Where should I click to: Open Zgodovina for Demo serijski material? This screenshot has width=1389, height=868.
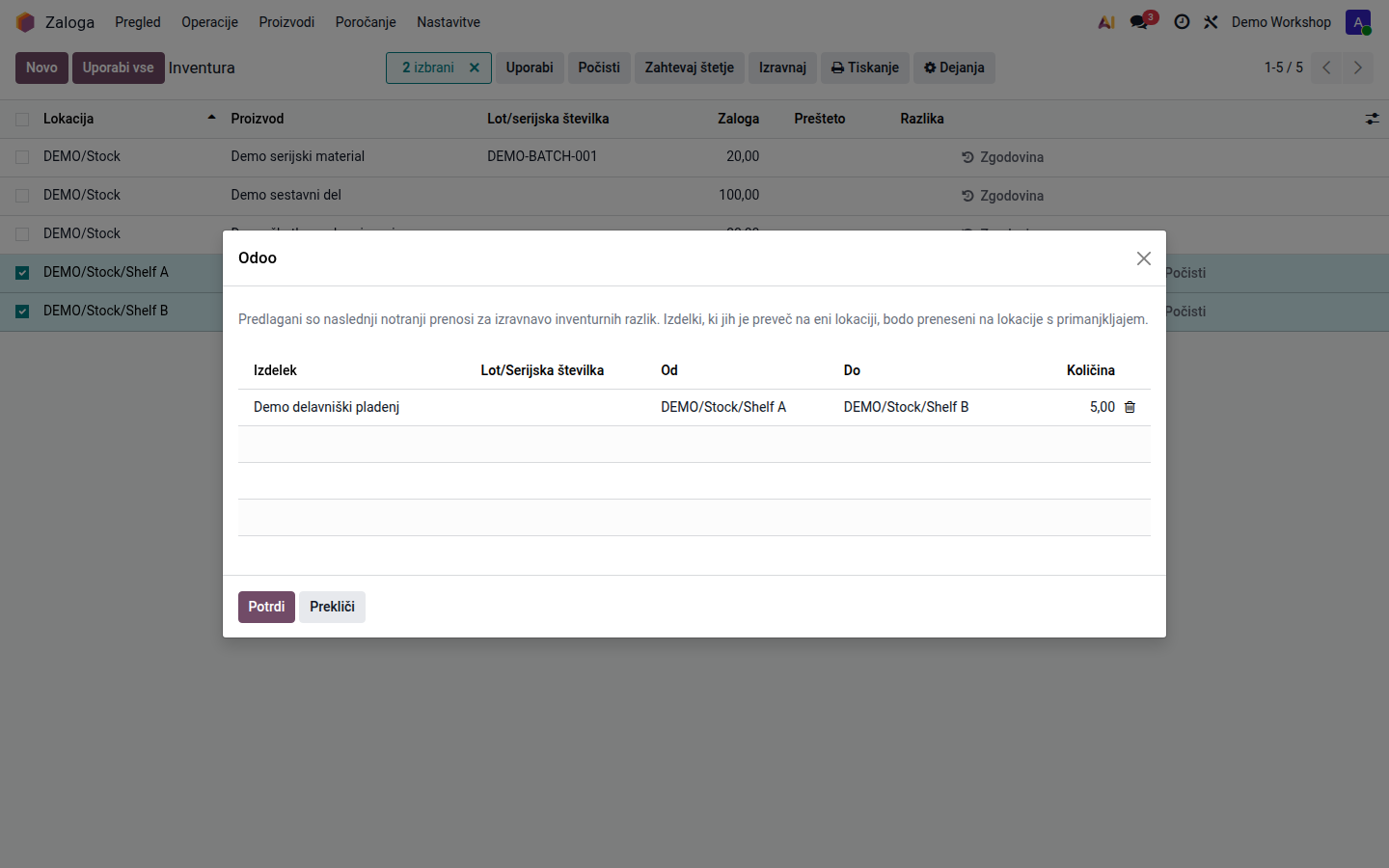click(x=1002, y=157)
